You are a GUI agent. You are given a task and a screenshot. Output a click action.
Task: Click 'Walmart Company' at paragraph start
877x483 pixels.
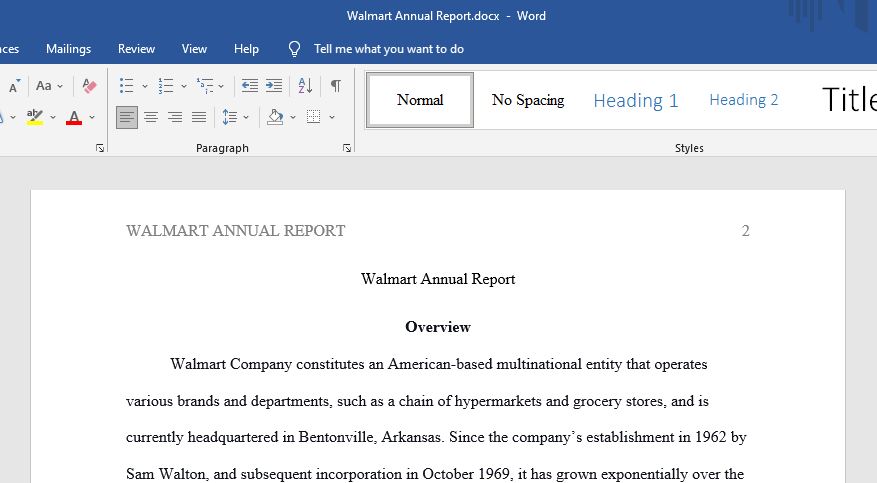click(231, 364)
